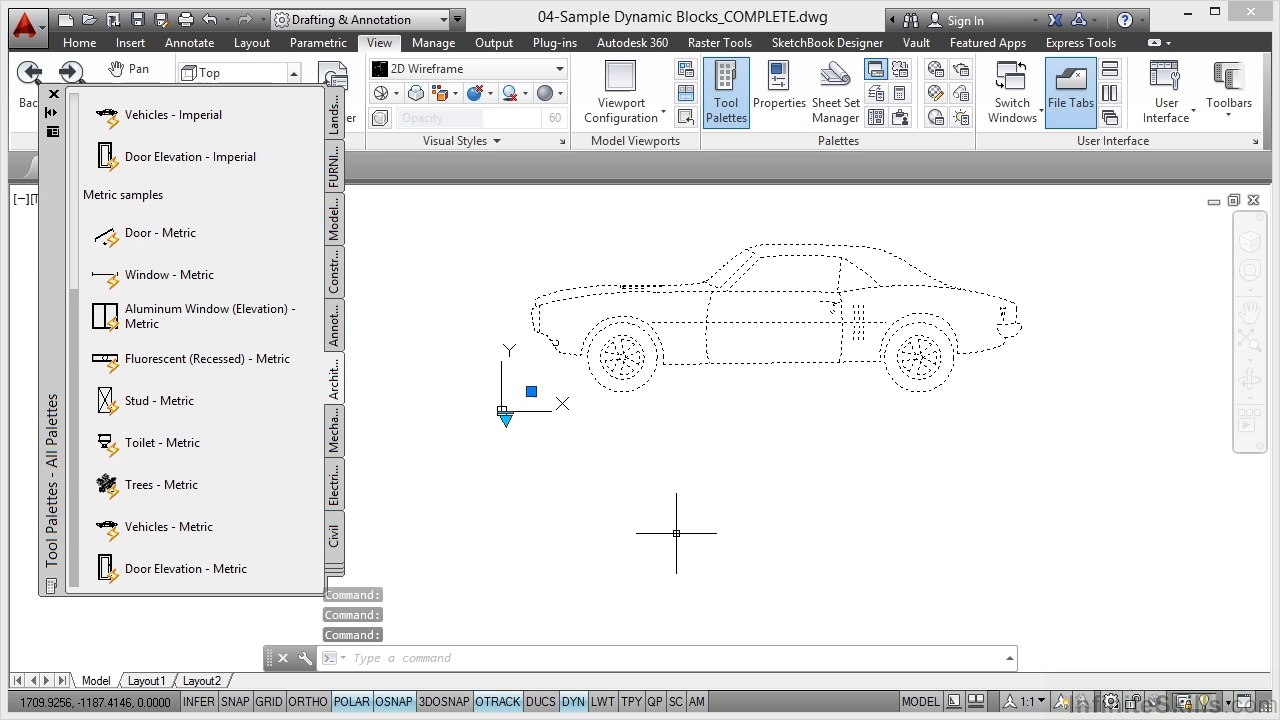Close the command line with its X icon
The image size is (1280, 720).
point(283,658)
